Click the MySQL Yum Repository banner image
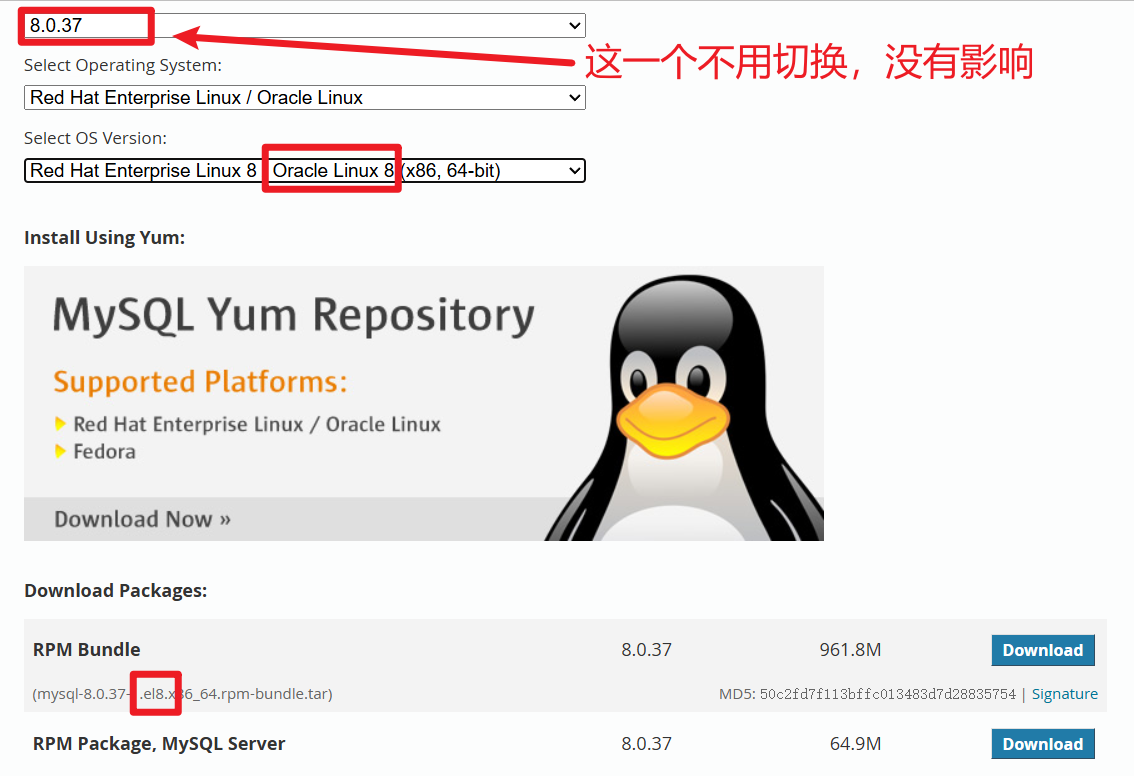Image resolution: width=1134 pixels, height=776 pixels. (x=424, y=404)
